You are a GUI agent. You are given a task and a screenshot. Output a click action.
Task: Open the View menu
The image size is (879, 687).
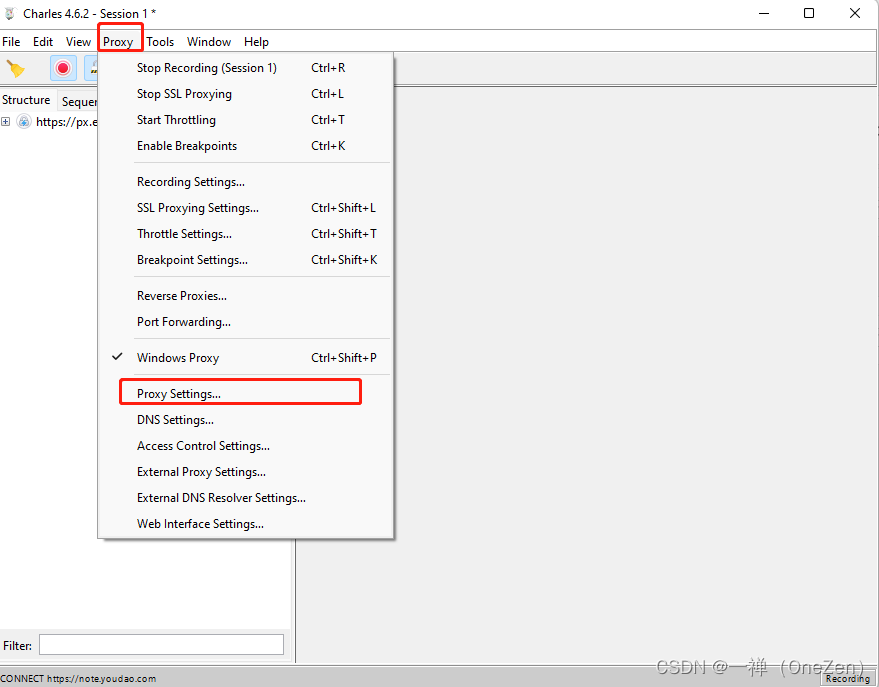[78, 42]
